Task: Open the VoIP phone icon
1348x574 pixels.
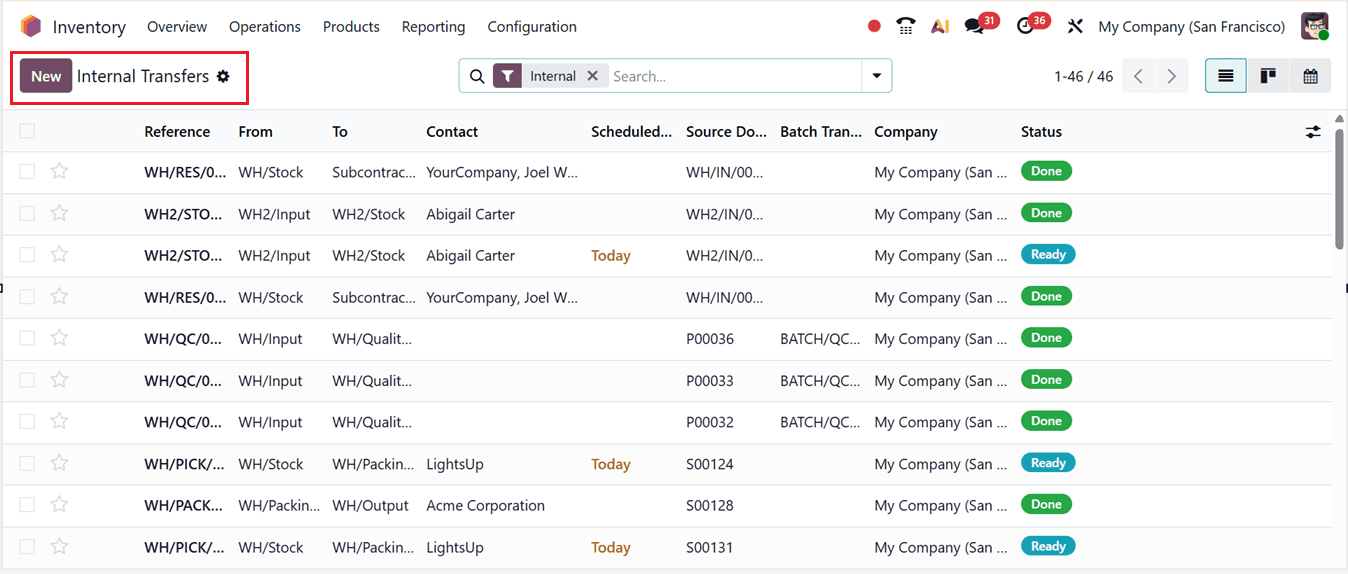Action: (x=906, y=27)
